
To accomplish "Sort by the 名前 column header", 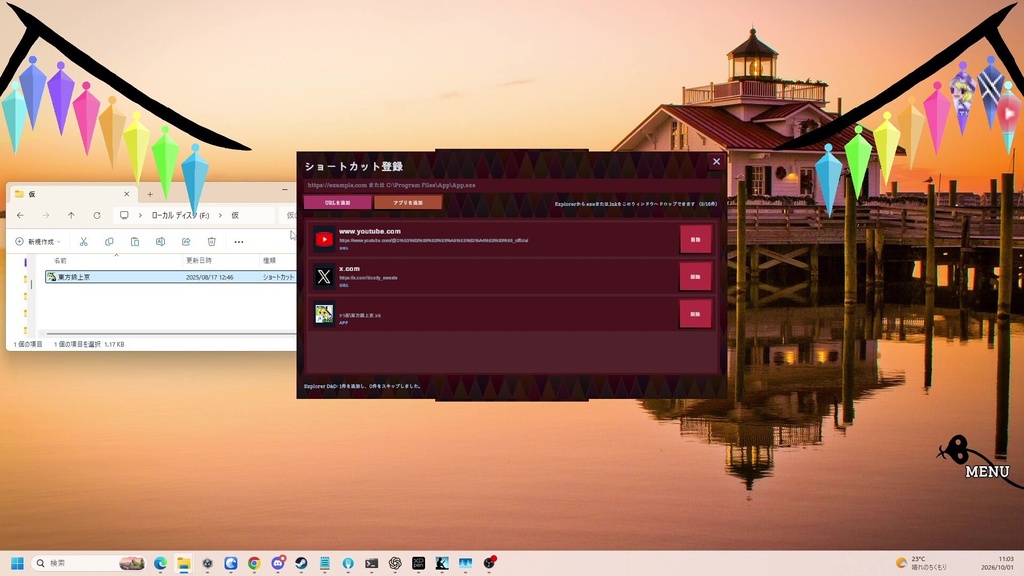I will (60, 261).
